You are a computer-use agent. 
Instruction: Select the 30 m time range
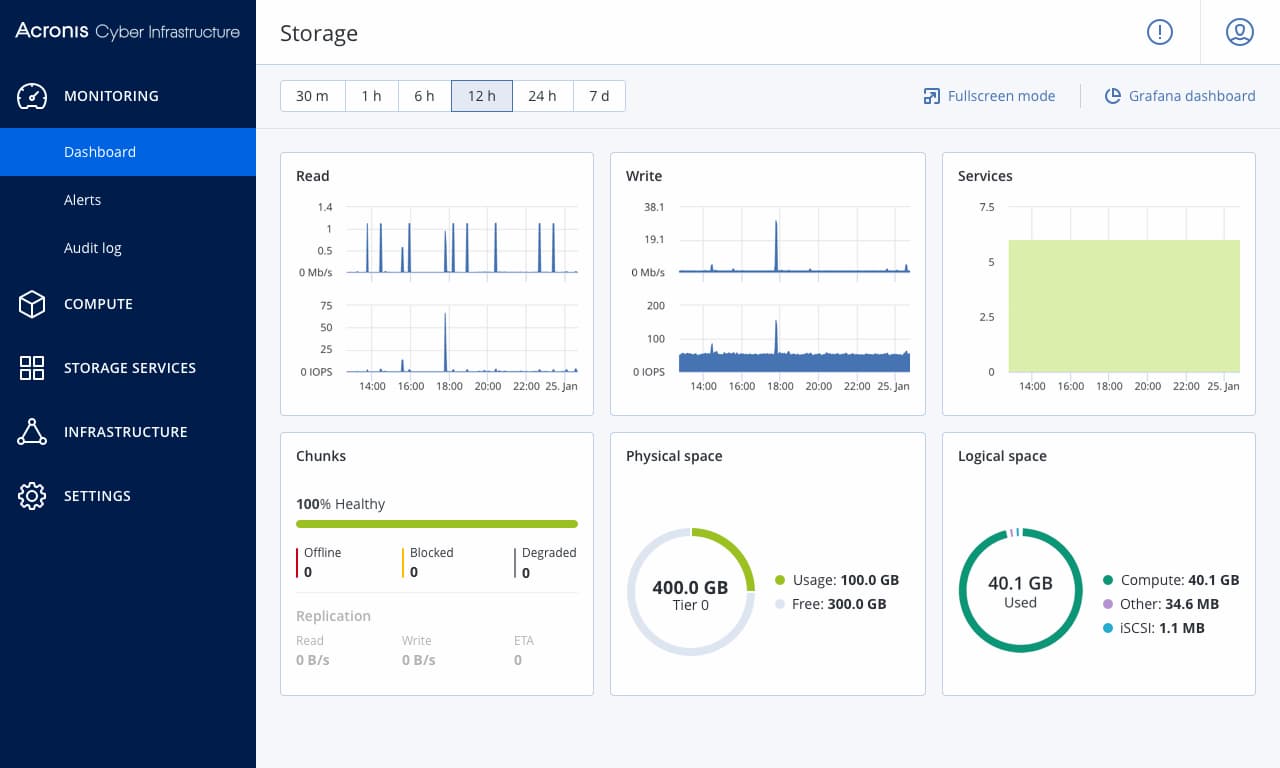point(312,96)
